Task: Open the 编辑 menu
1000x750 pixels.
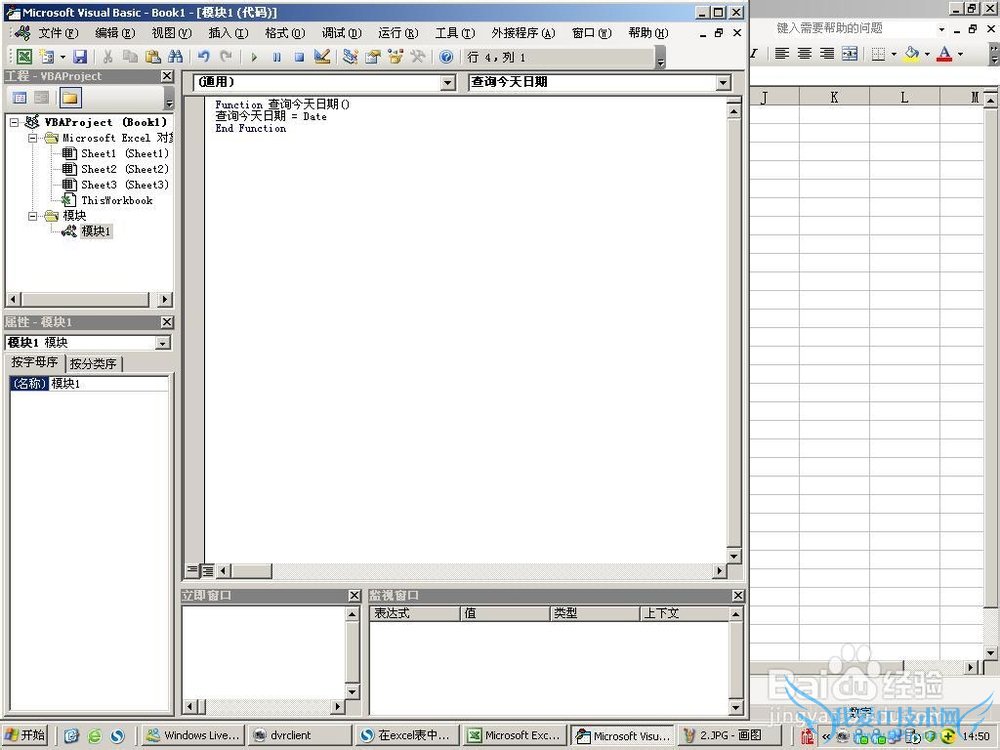Action: (115, 33)
